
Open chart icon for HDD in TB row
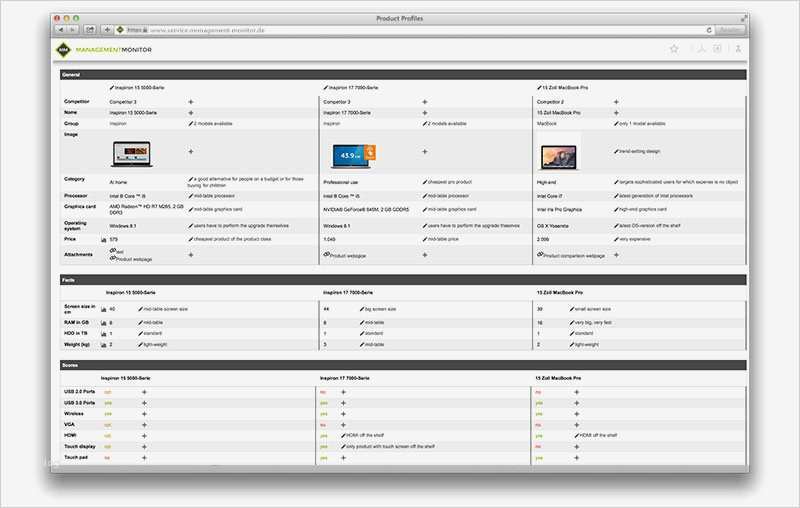tap(104, 334)
